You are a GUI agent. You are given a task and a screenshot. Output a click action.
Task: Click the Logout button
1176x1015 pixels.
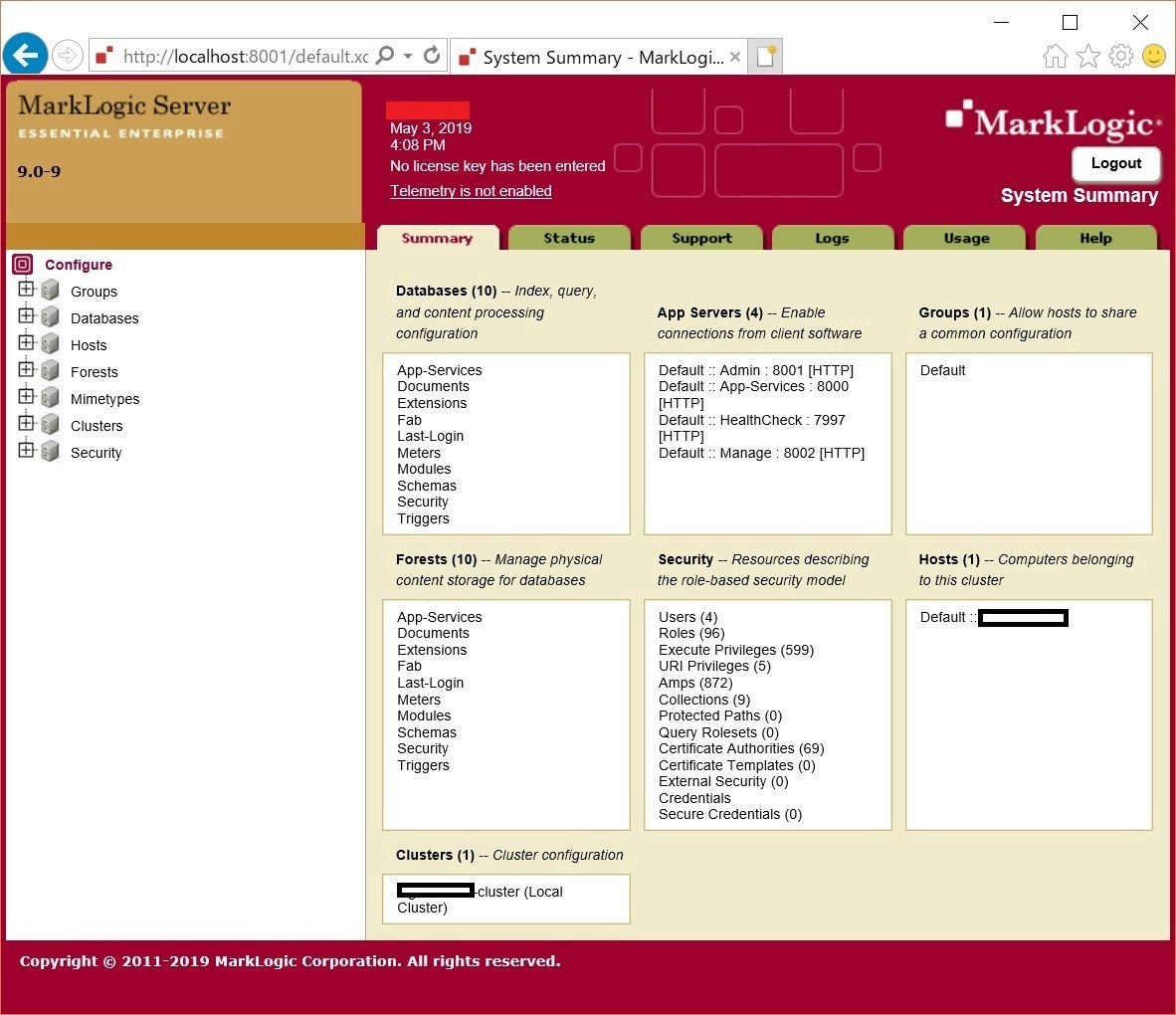[x=1116, y=163]
